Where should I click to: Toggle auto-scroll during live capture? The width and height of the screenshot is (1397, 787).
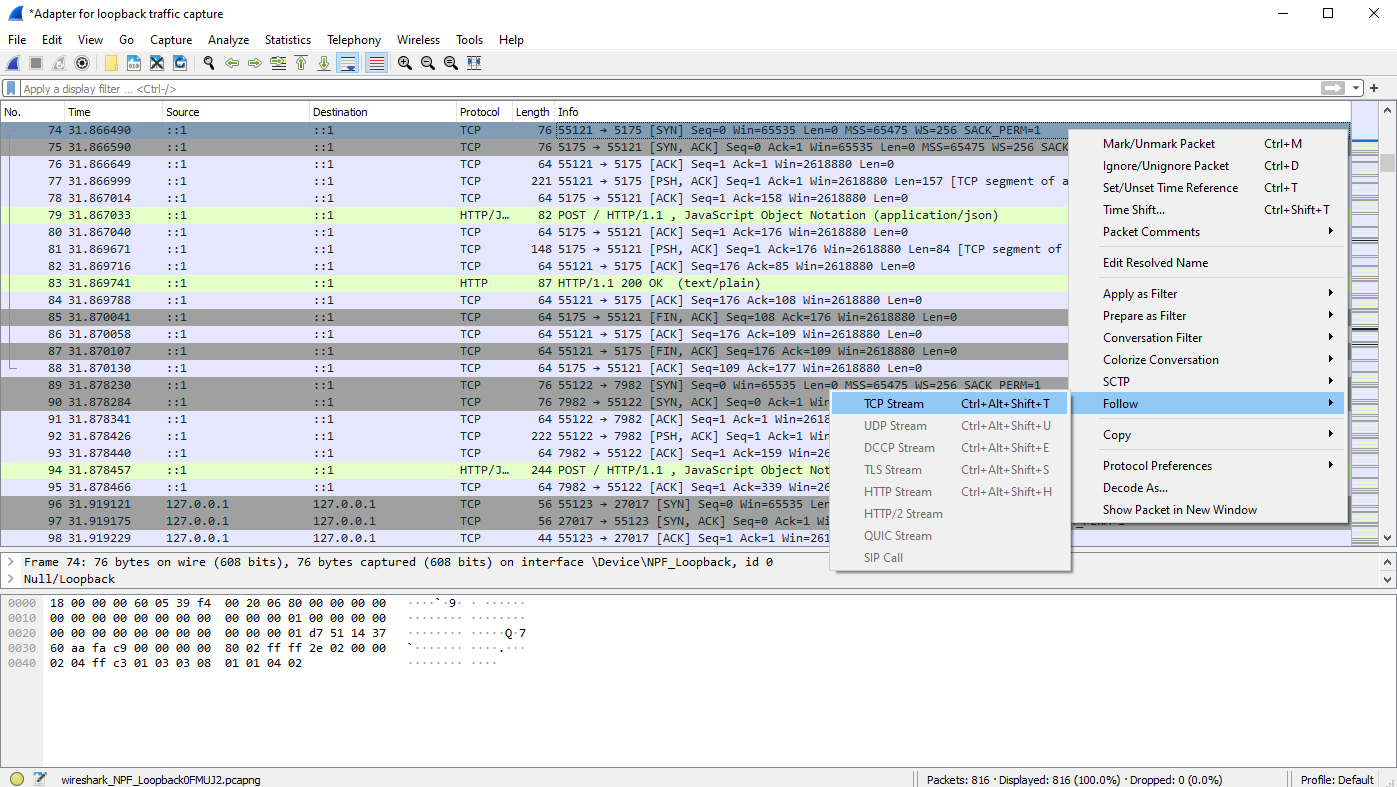click(x=348, y=63)
